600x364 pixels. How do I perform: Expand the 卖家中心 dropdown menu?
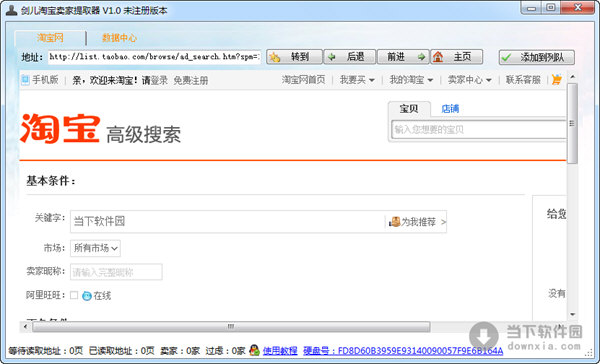tap(470, 80)
